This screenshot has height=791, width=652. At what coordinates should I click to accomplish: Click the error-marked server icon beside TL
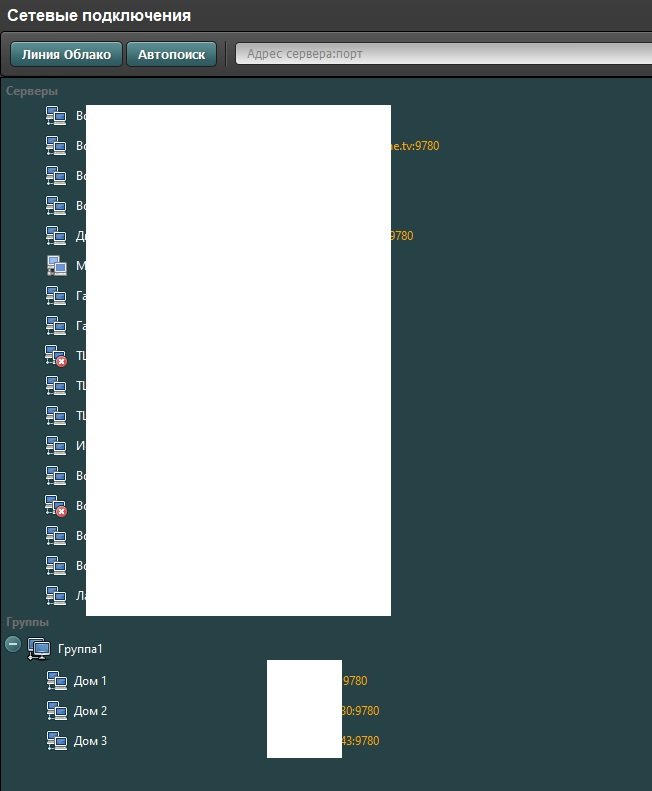pyautogui.click(x=56, y=356)
